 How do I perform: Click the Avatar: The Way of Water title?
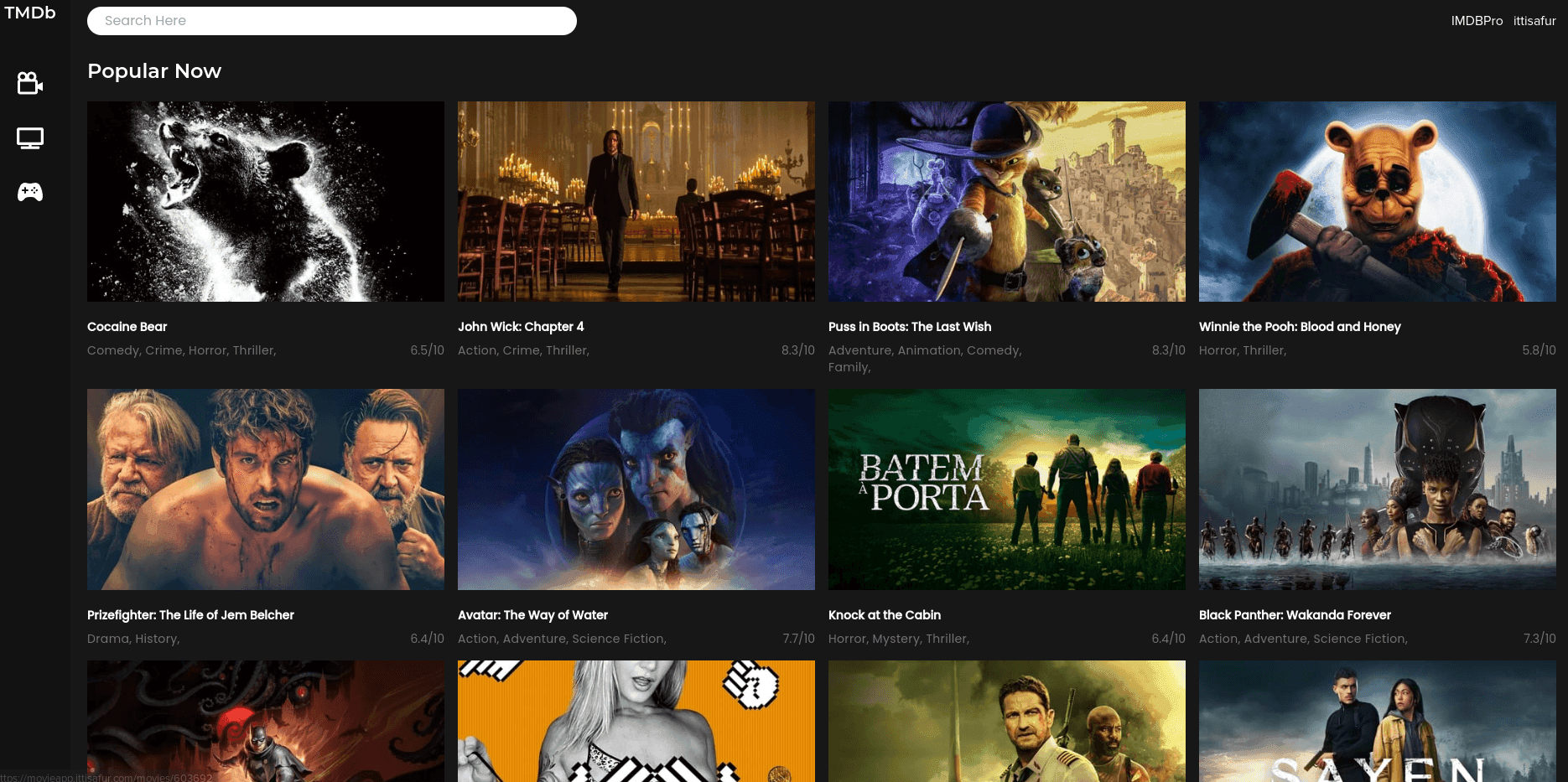(532, 615)
